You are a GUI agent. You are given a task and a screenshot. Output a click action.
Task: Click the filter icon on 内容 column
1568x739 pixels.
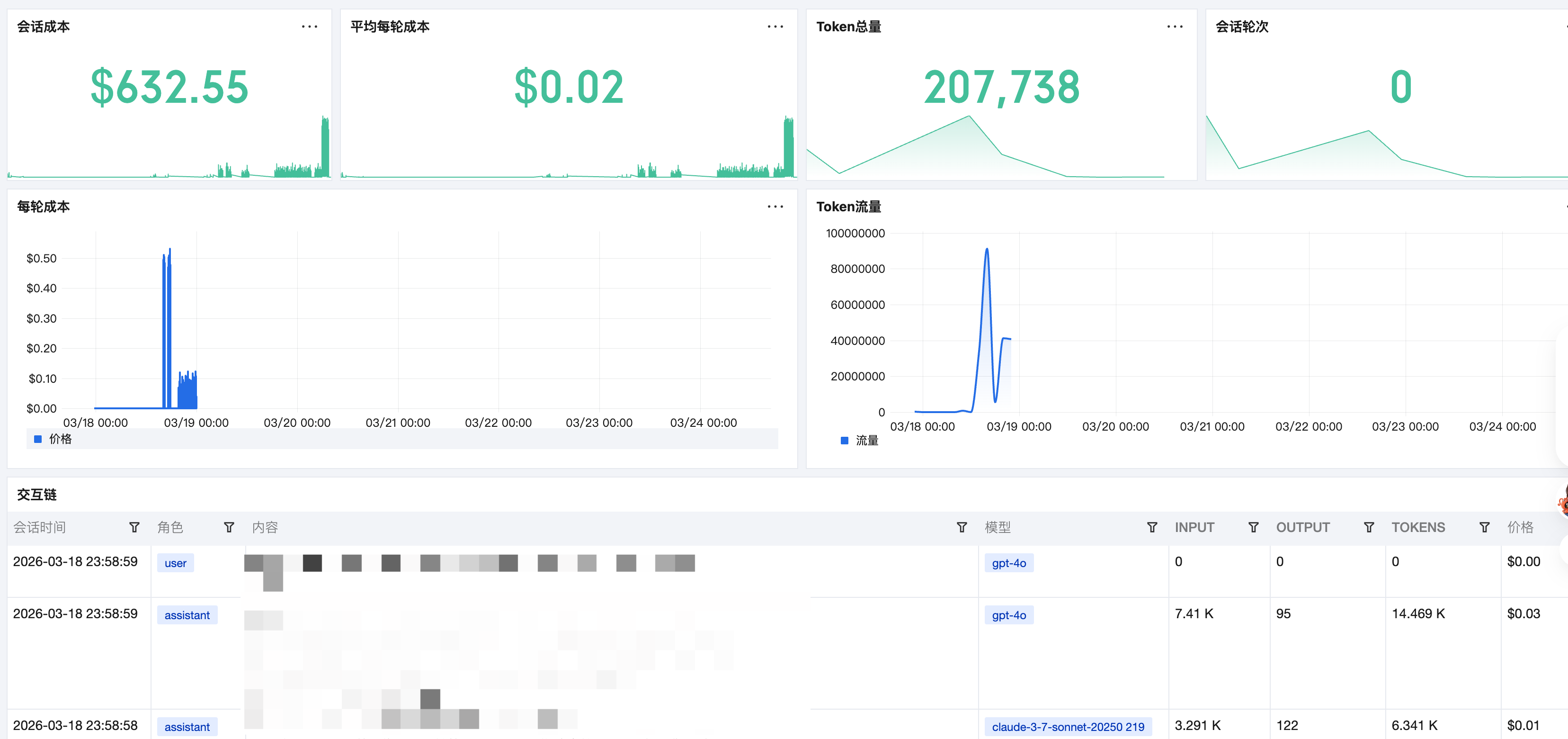click(x=962, y=528)
